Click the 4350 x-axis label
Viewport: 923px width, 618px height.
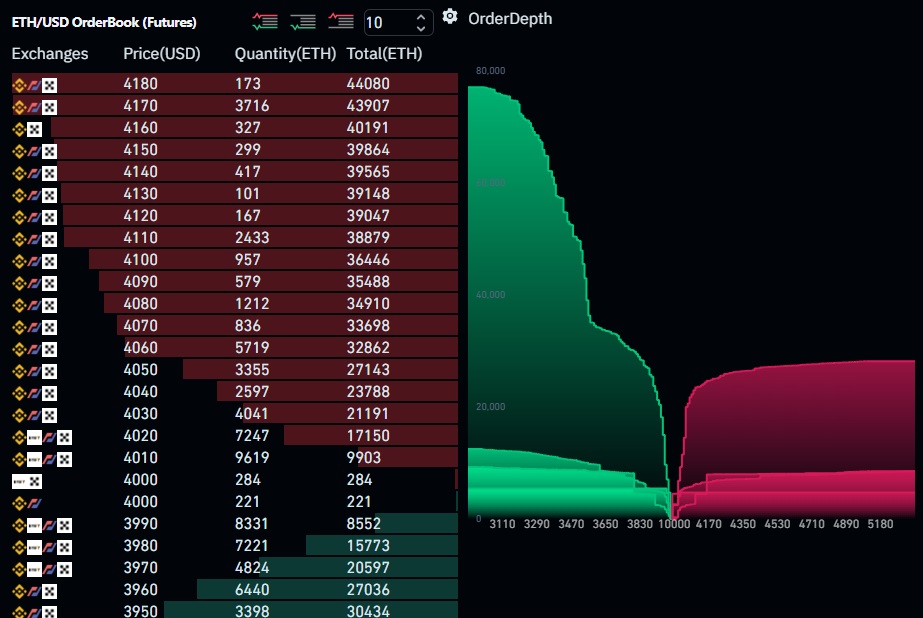tap(743, 524)
